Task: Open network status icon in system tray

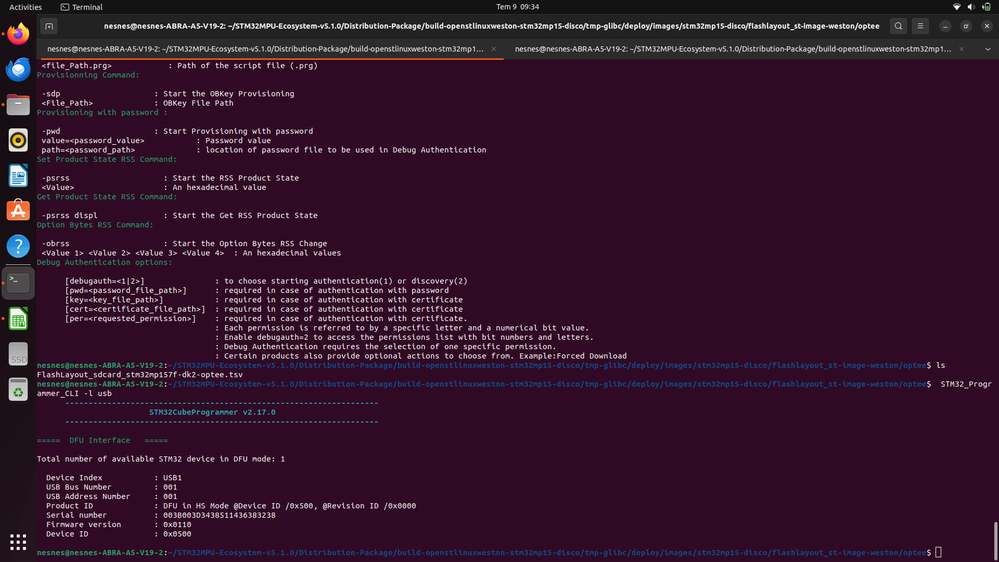Action: [x=956, y=7]
